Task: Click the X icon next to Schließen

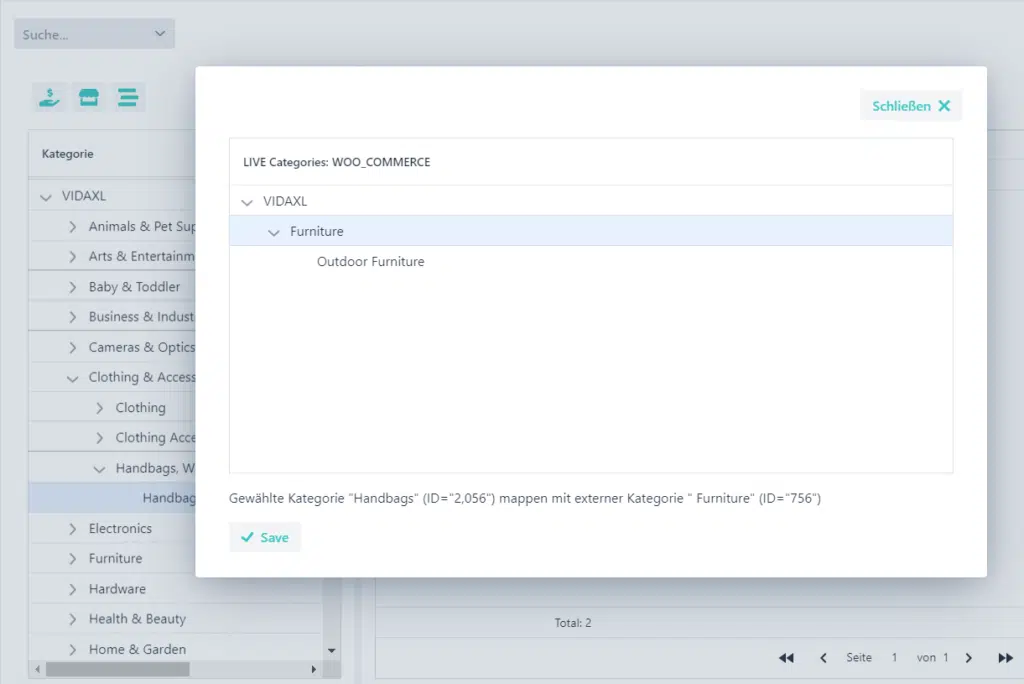Action: click(x=944, y=106)
